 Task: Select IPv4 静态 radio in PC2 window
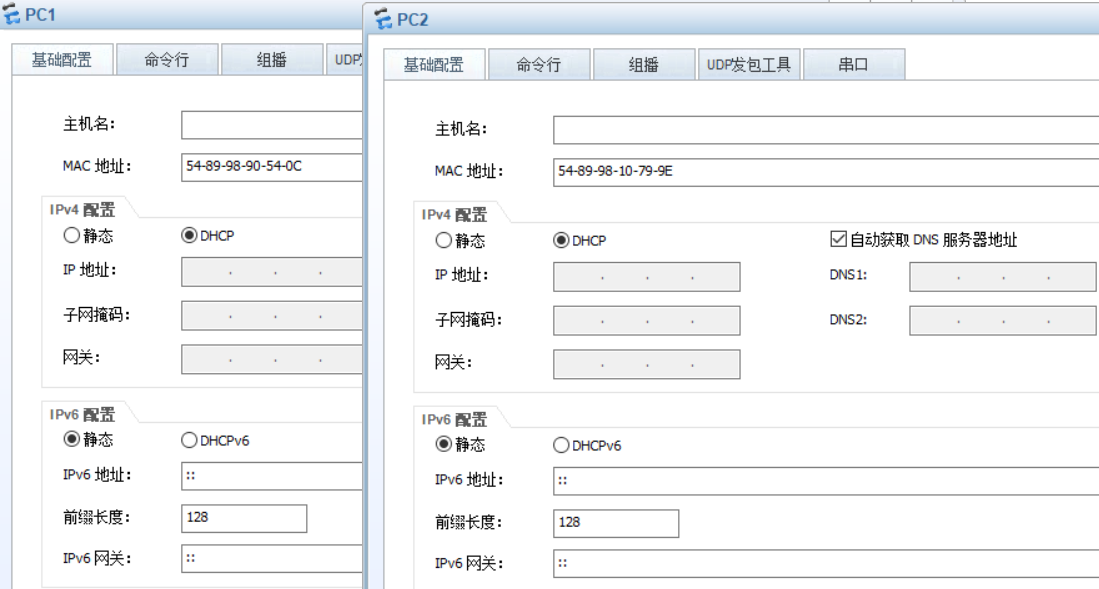coord(444,241)
